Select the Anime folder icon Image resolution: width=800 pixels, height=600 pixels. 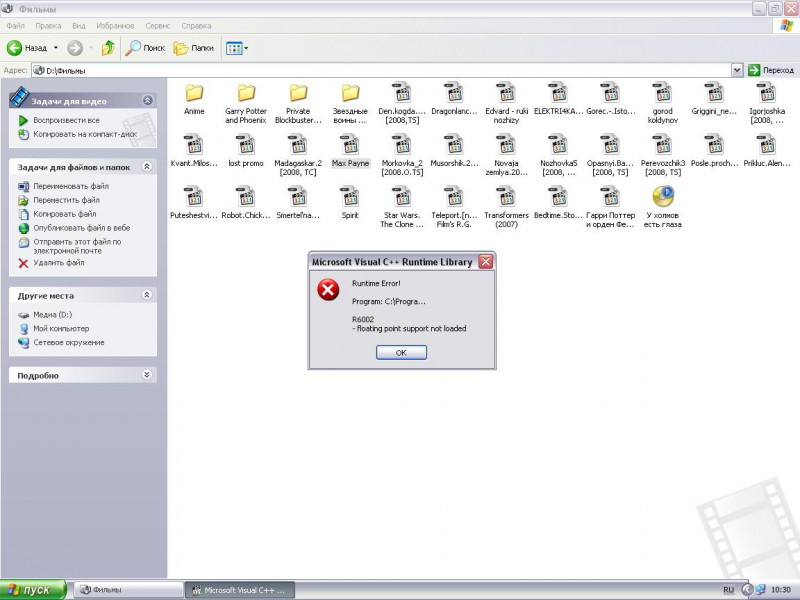(194, 93)
